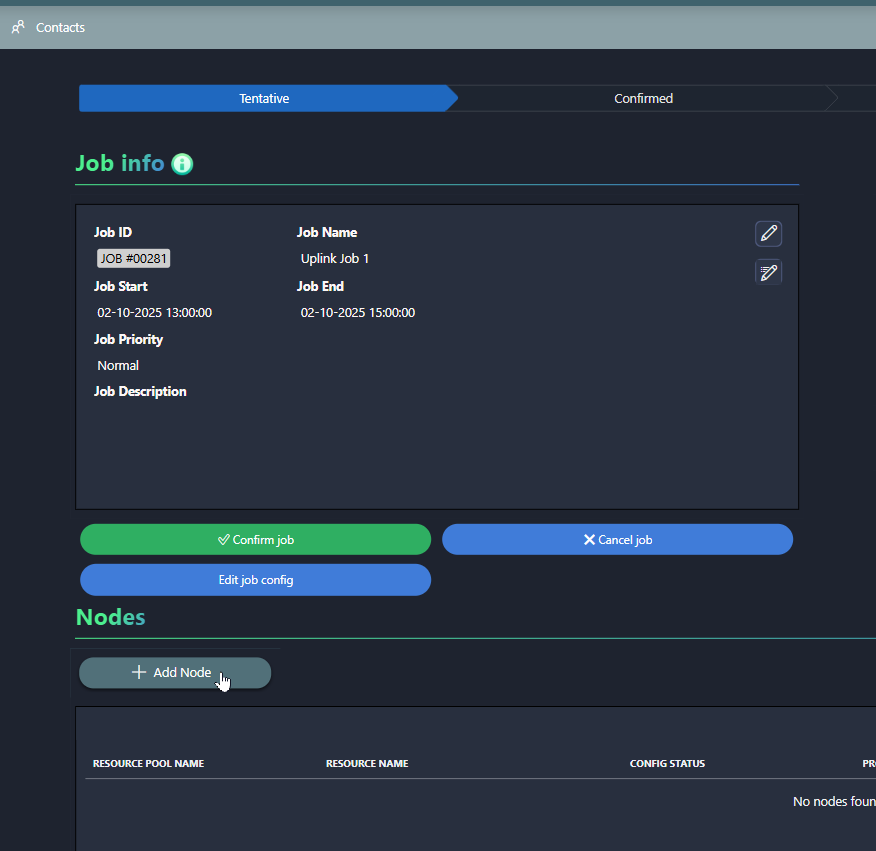Click the Job End date 02-10-2025 15:00:00
Viewport: 876px width, 851px height.
click(x=358, y=312)
